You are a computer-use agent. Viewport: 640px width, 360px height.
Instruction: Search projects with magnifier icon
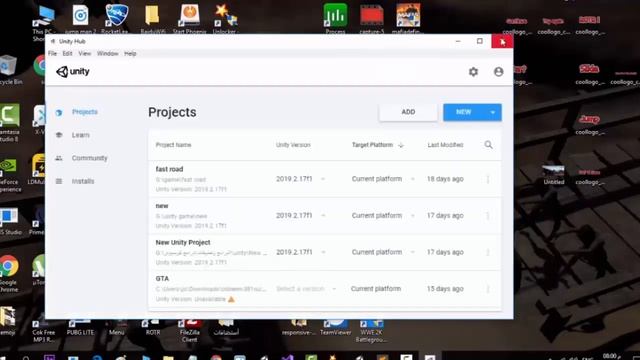coord(488,145)
